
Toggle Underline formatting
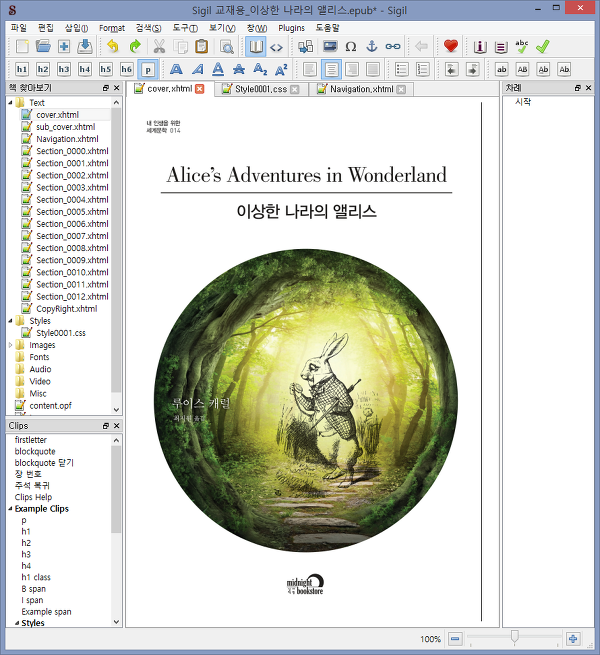218,69
